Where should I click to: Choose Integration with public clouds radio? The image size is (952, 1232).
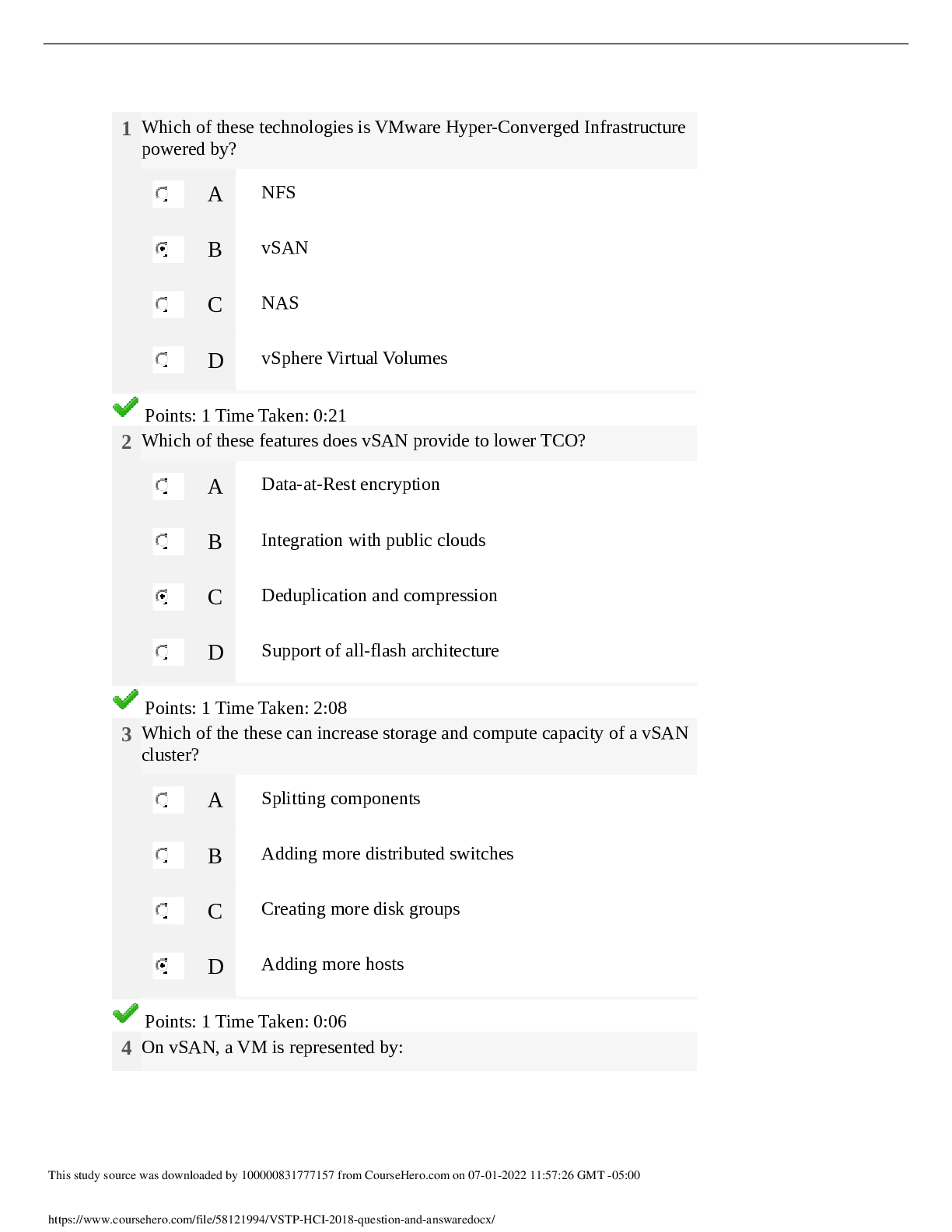162,541
